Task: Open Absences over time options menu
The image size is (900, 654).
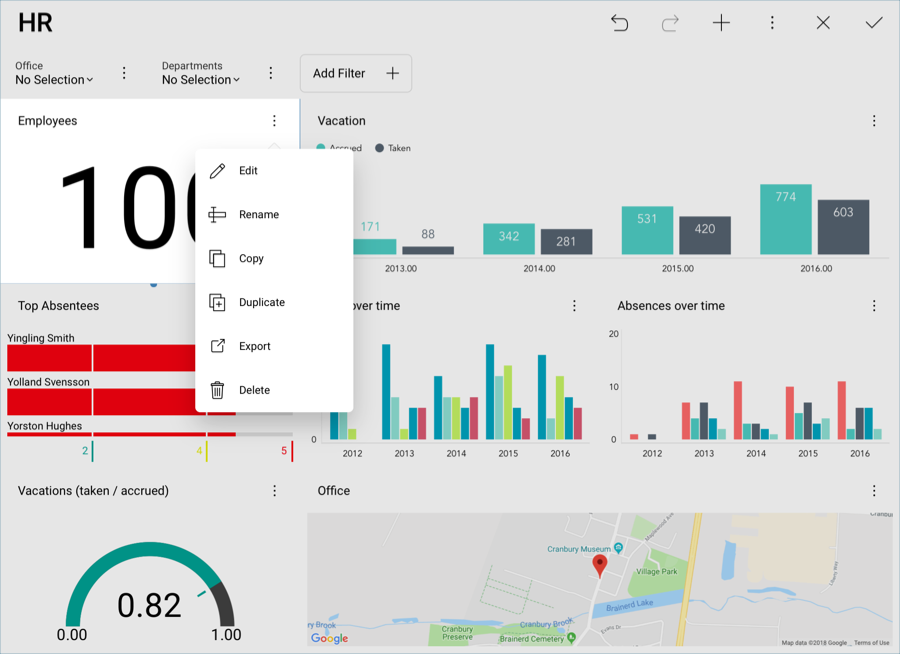Action: tap(874, 306)
